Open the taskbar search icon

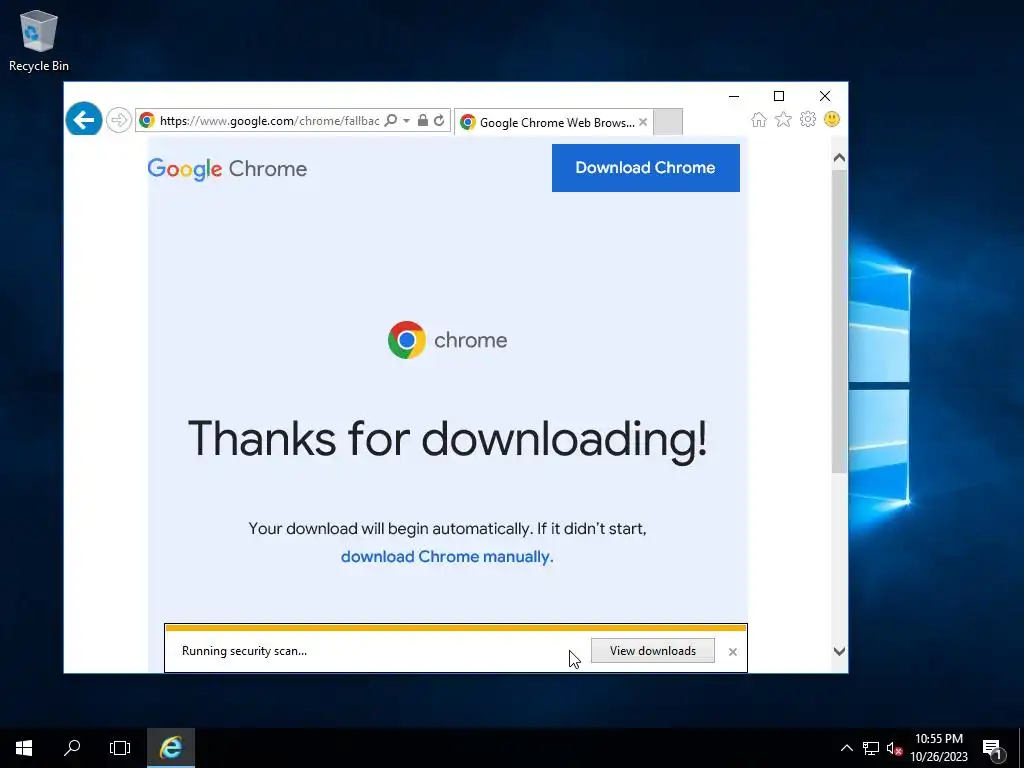pyautogui.click(x=72, y=748)
